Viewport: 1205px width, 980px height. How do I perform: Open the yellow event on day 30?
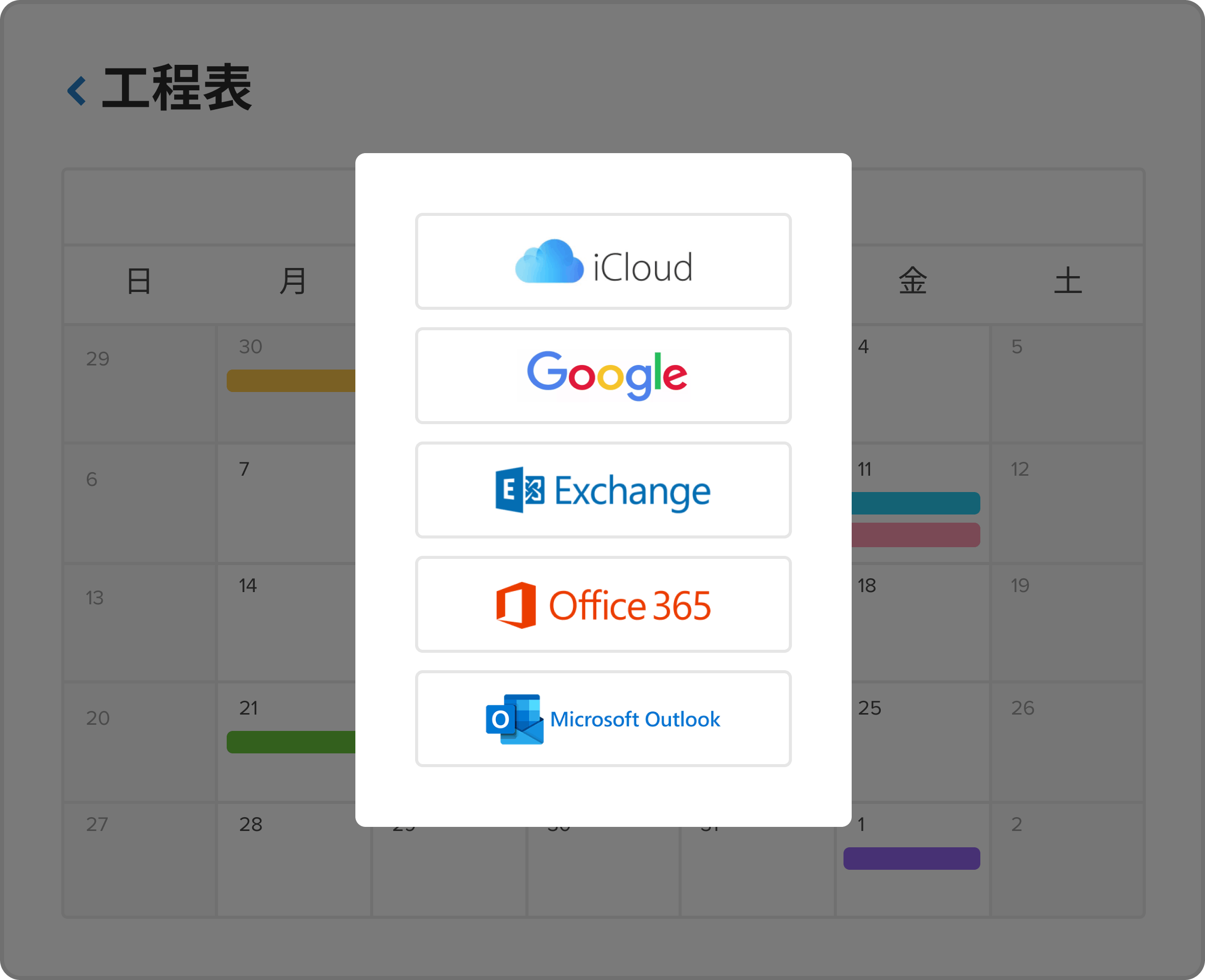click(x=291, y=380)
